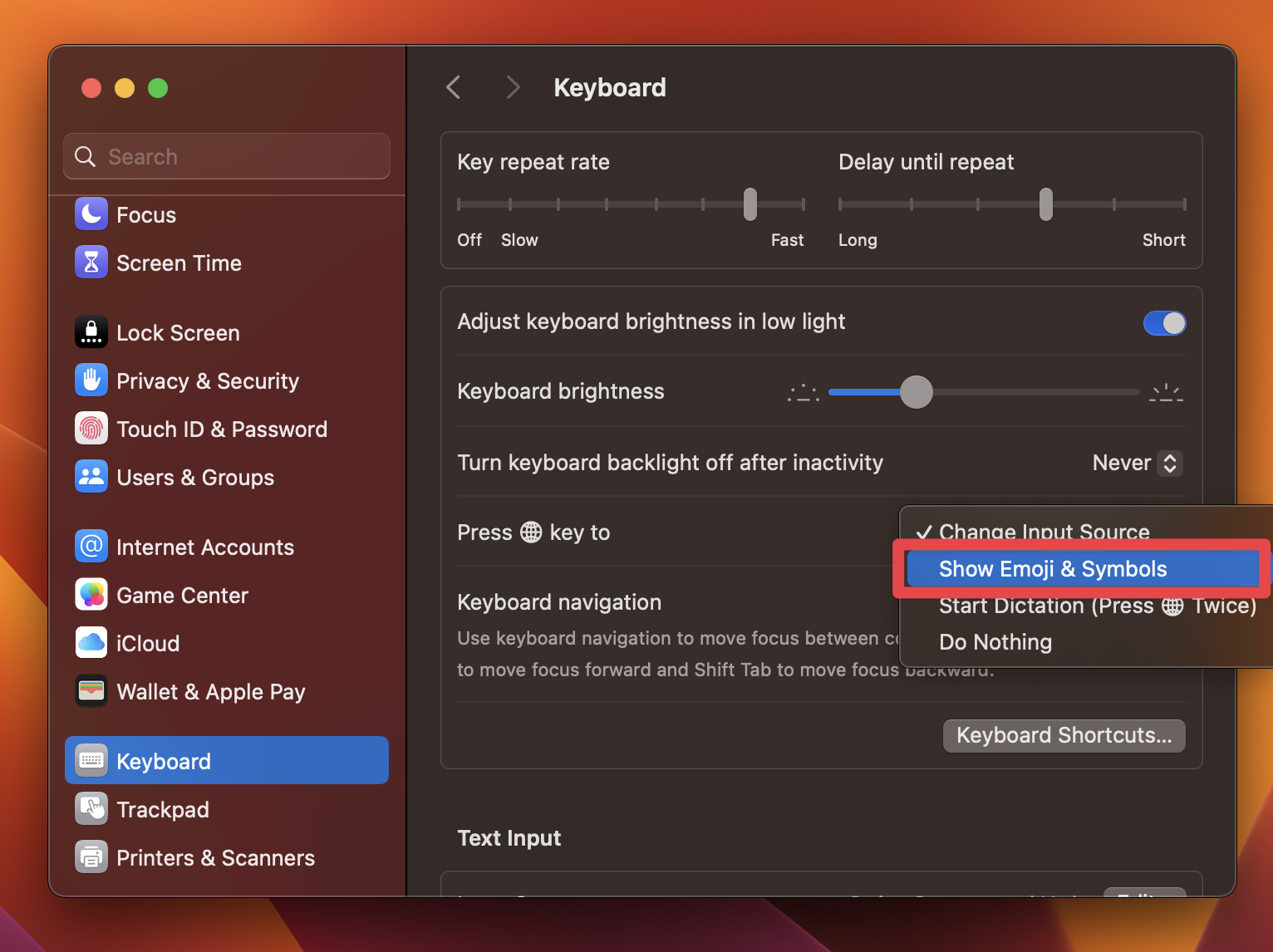Open Wallet & Apple Pay settings
1273x952 pixels.
tap(211, 691)
